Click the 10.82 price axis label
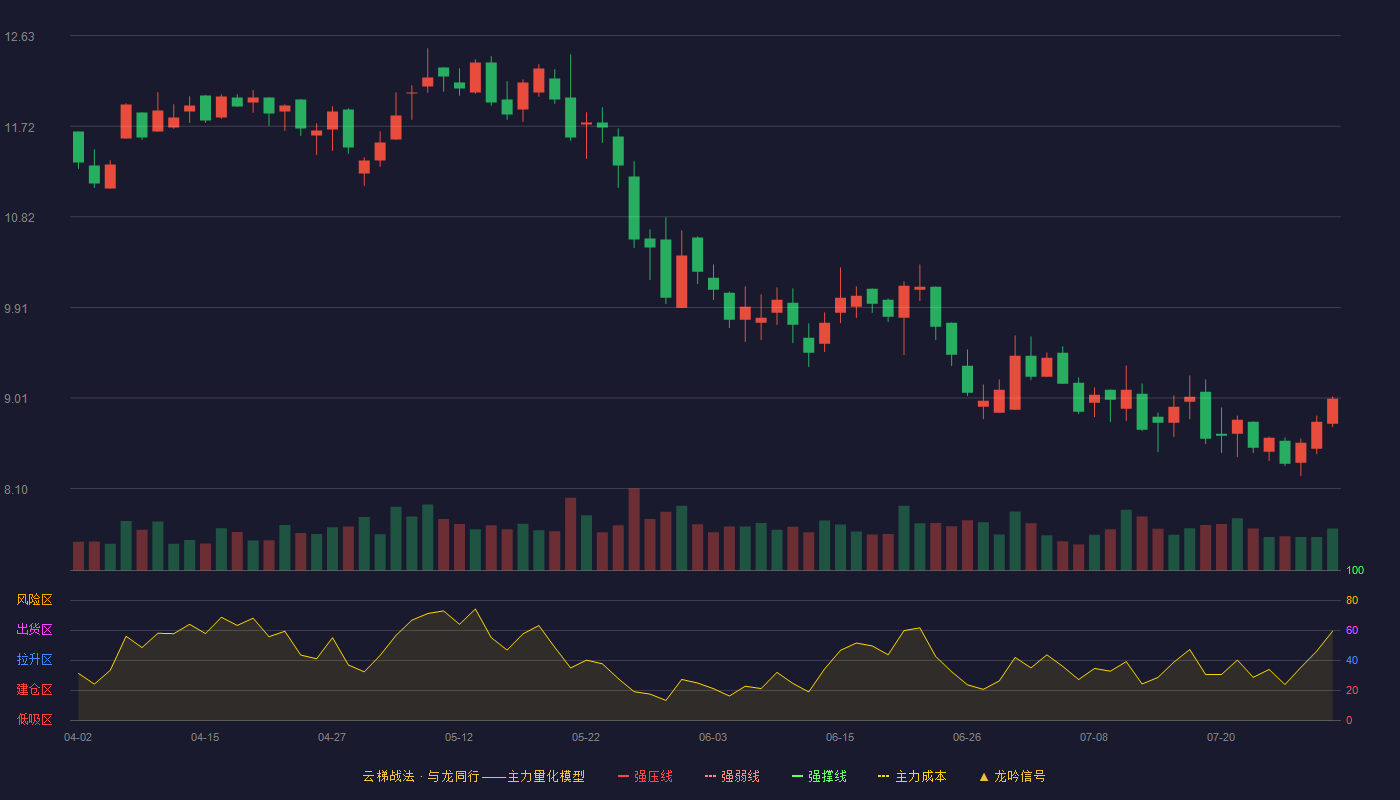Image resolution: width=1400 pixels, height=800 pixels. (19, 218)
